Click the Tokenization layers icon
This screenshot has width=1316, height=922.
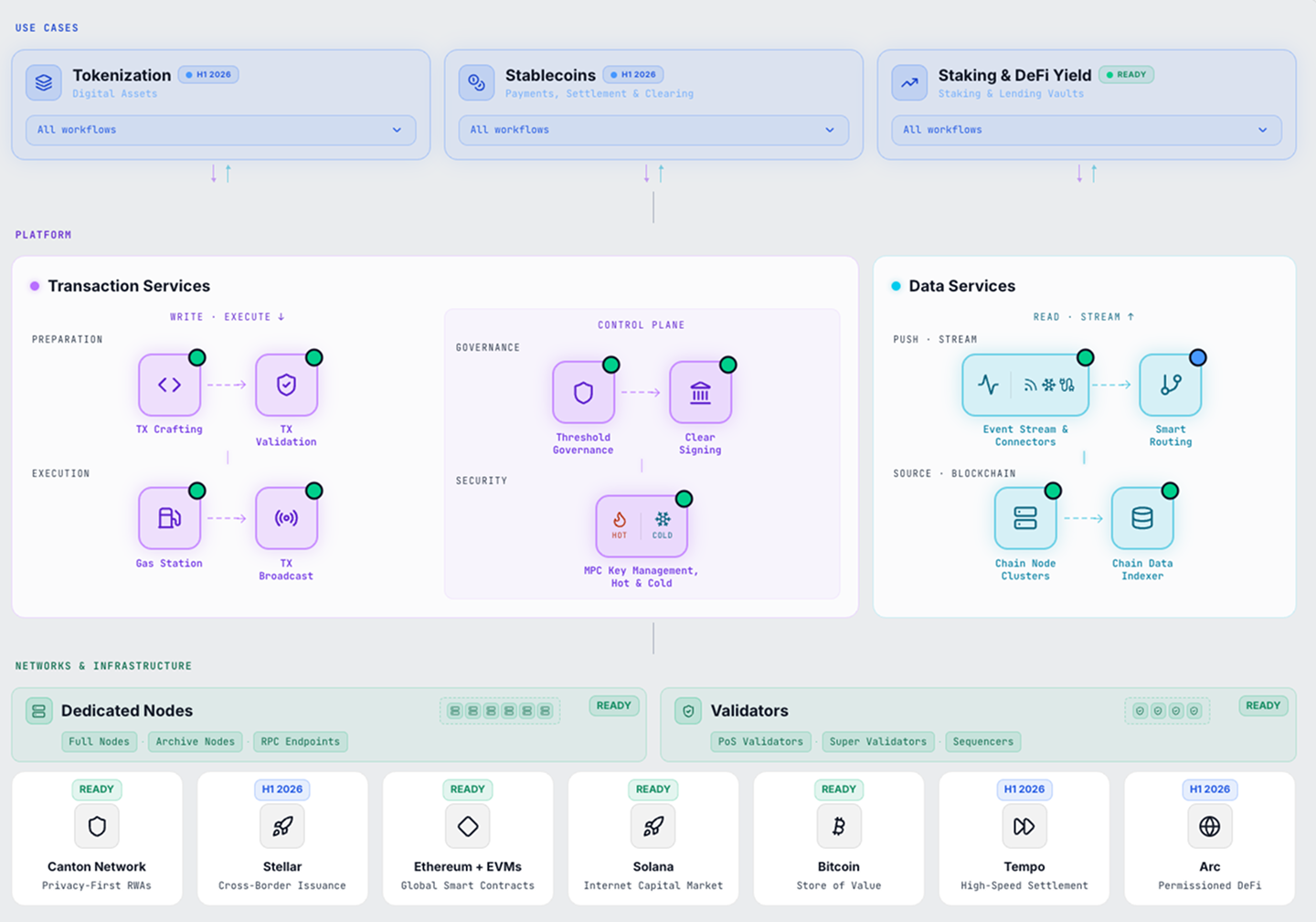[x=44, y=82]
